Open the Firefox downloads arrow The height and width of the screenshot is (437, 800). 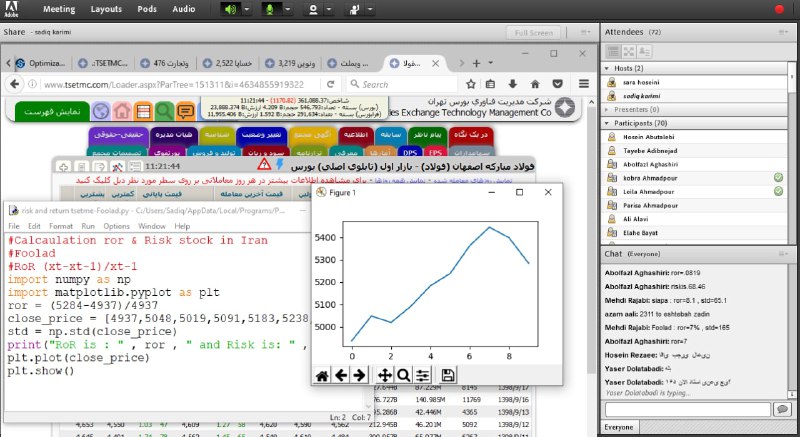pyautogui.click(x=513, y=84)
